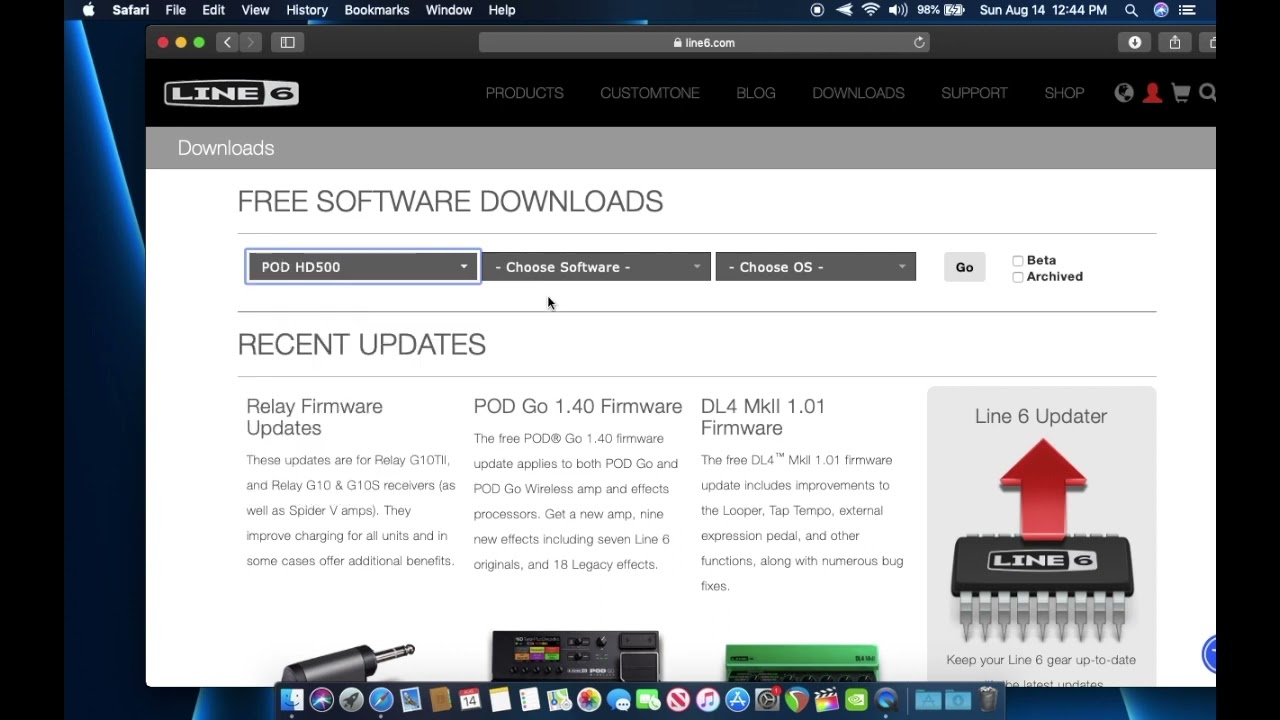Click the green DL4 MkII pedal image

point(802,664)
